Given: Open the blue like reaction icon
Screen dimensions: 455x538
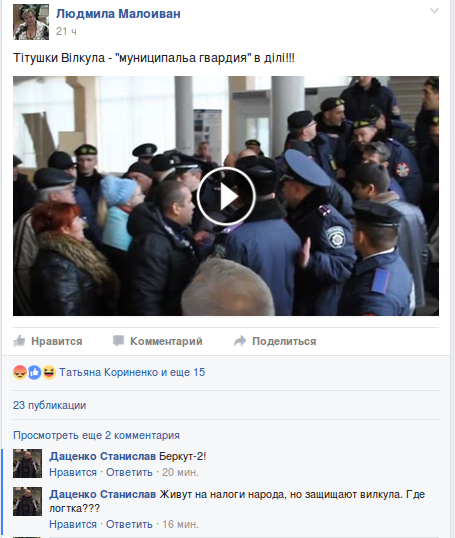Looking at the screenshot, I should point(34,372).
